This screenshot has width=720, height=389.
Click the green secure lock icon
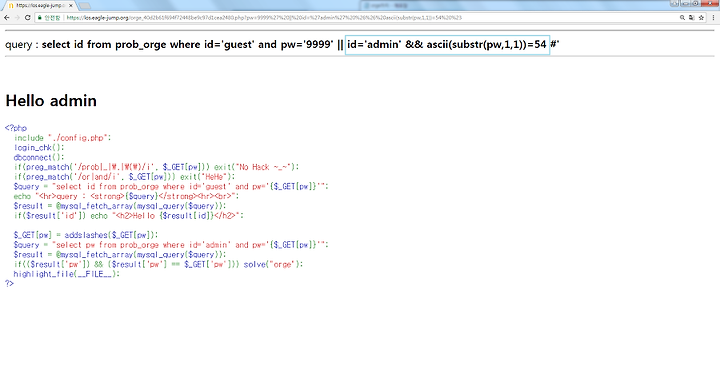[x=40, y=17]
